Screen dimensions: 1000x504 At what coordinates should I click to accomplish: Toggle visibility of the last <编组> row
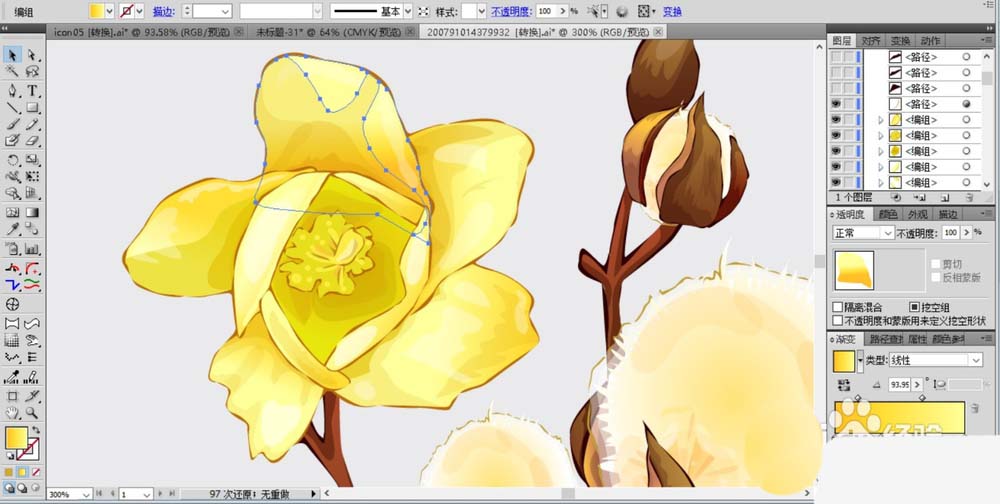[835, 182]
